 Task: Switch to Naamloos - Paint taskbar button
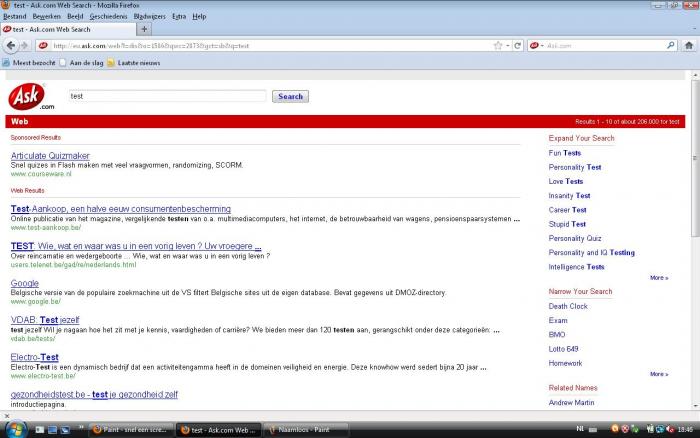click(306, 430)
